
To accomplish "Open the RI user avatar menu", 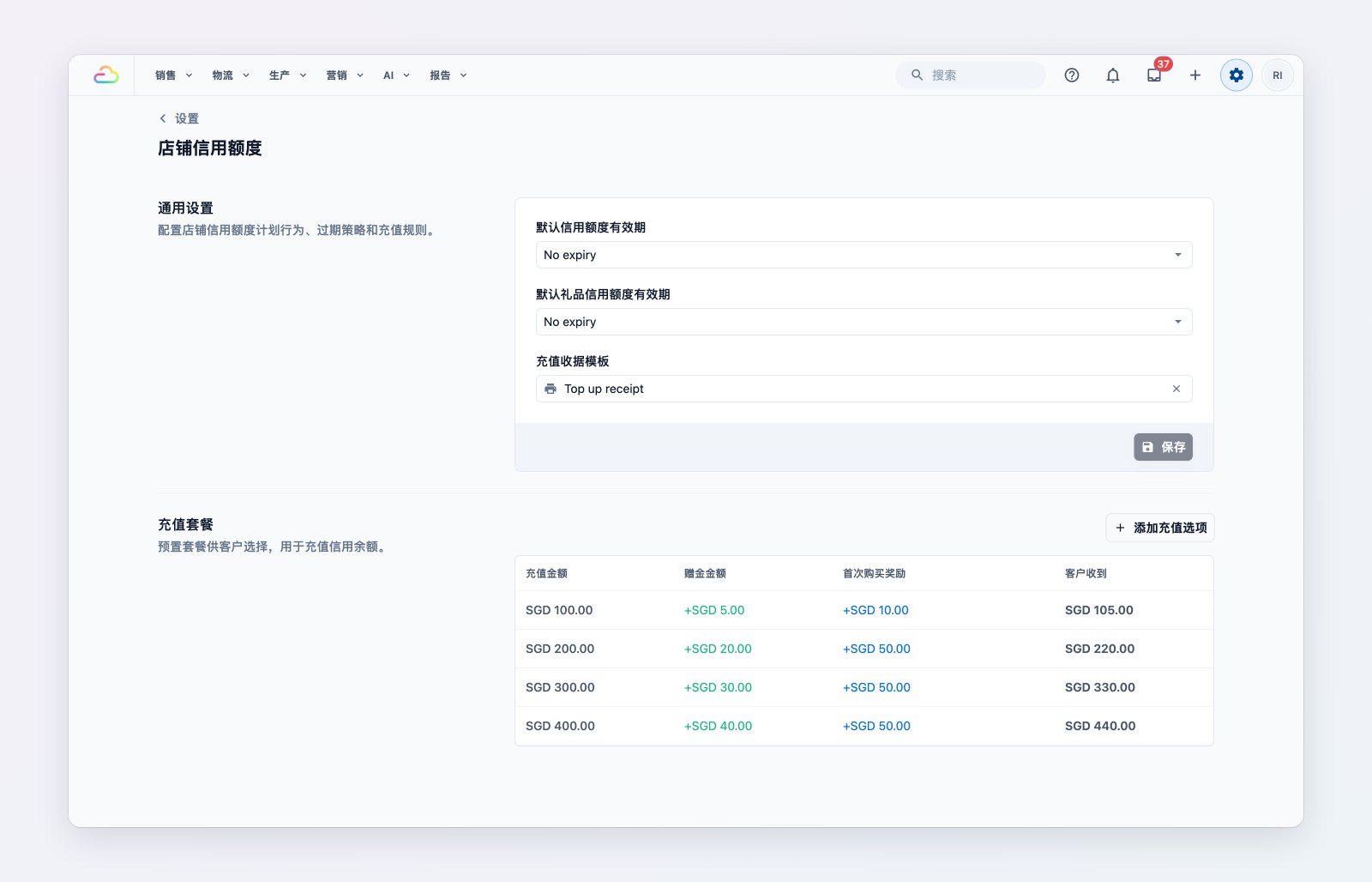I will (x=1278, y=76).
